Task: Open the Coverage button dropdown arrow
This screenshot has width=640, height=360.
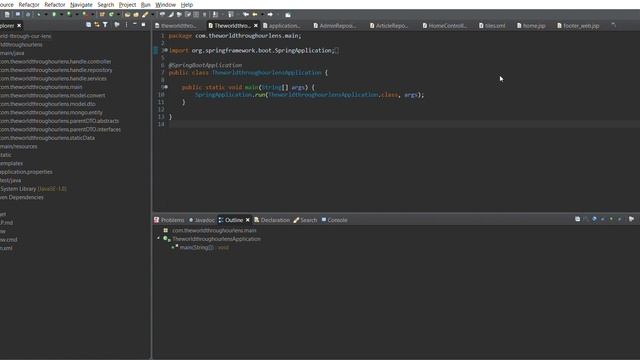Action: [77, 14]
